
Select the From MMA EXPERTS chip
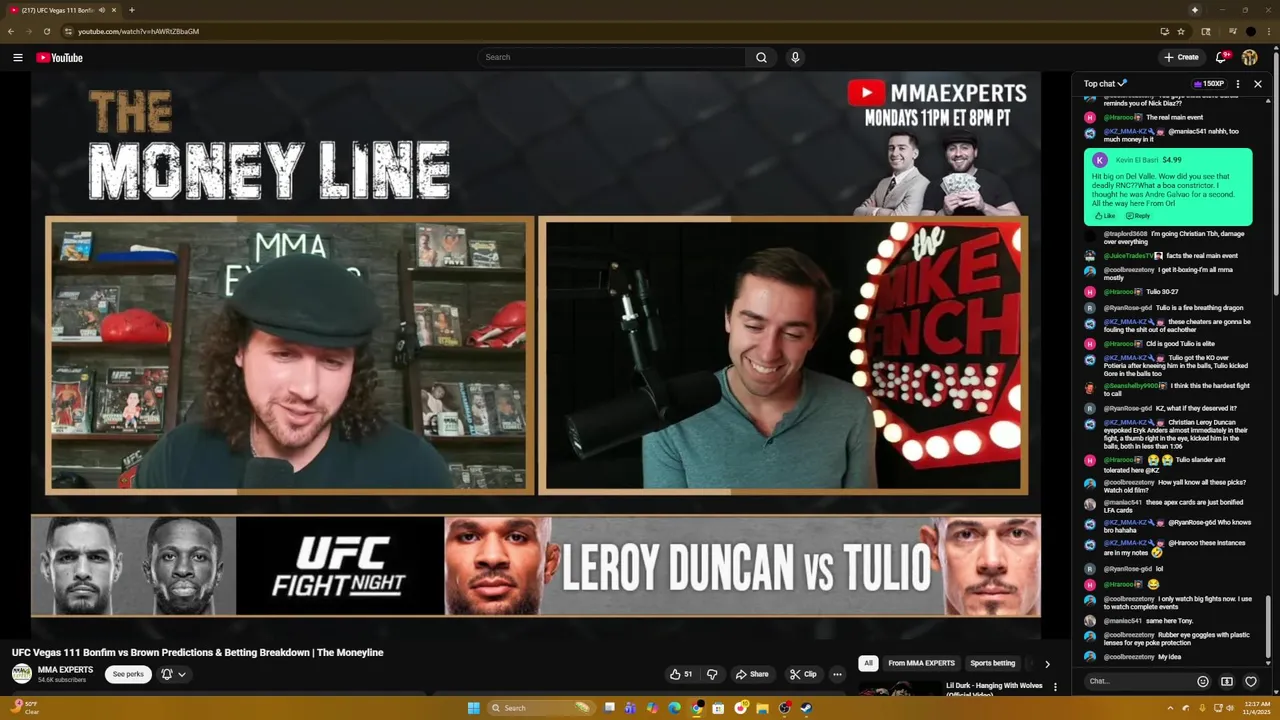click(921, 663)
